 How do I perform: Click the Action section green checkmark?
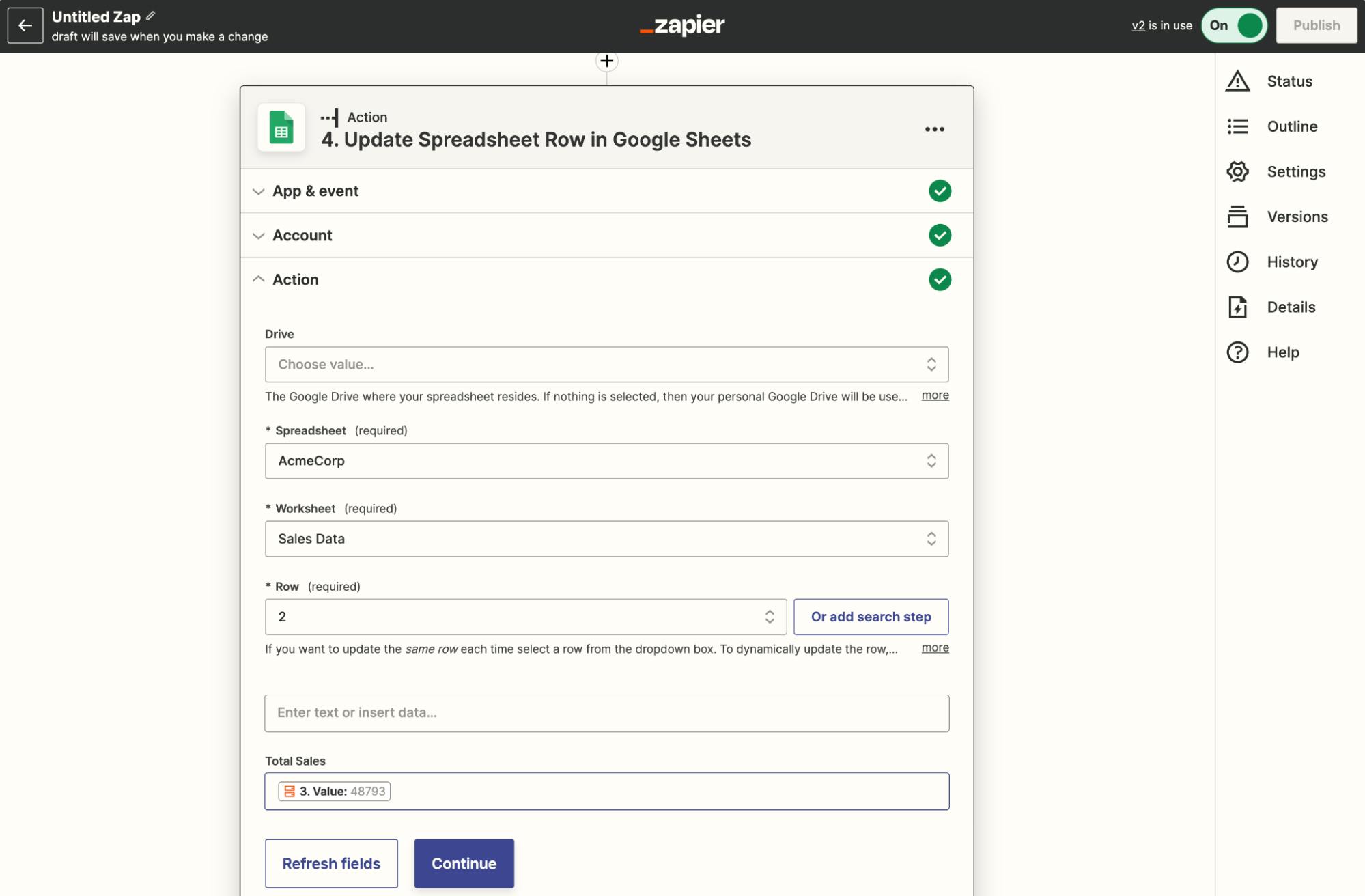coord(940,279)
